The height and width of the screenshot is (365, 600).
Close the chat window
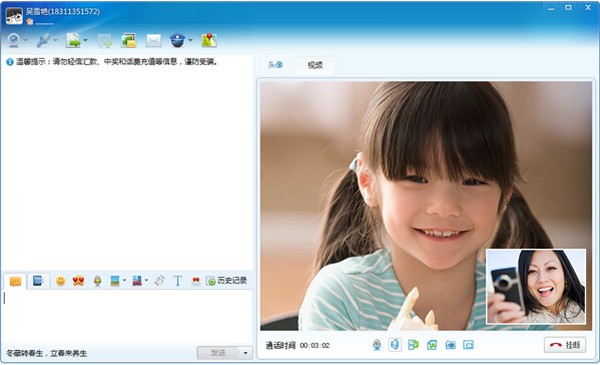588,7
